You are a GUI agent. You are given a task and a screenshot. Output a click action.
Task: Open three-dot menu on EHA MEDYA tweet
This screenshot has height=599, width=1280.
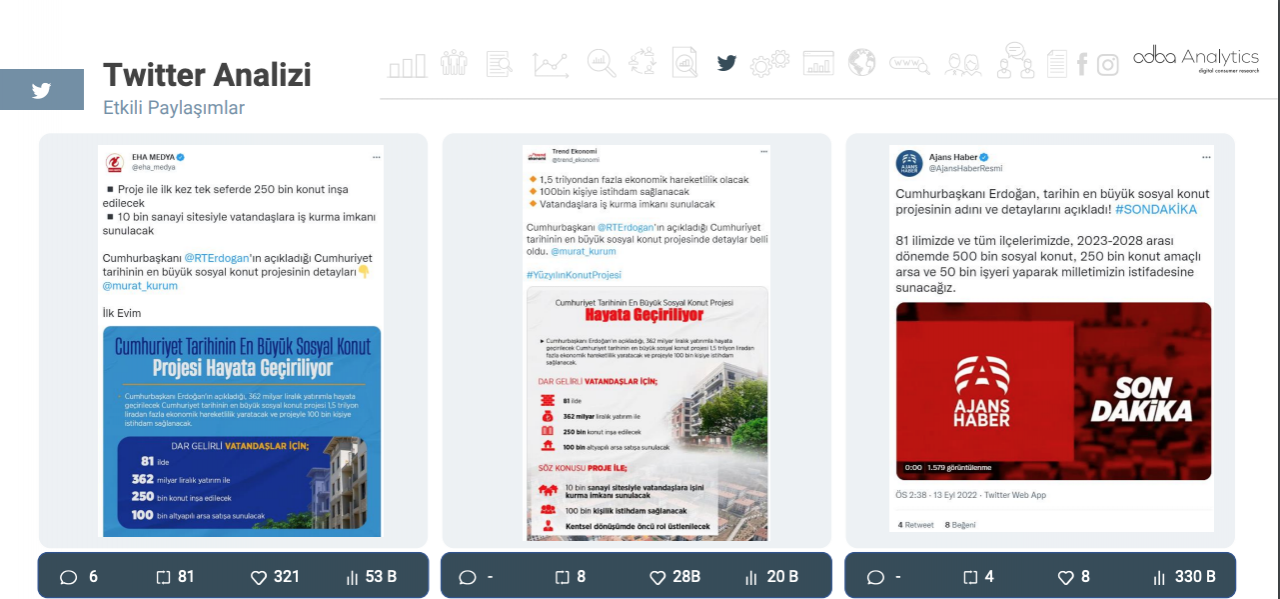tap(376, 157)
